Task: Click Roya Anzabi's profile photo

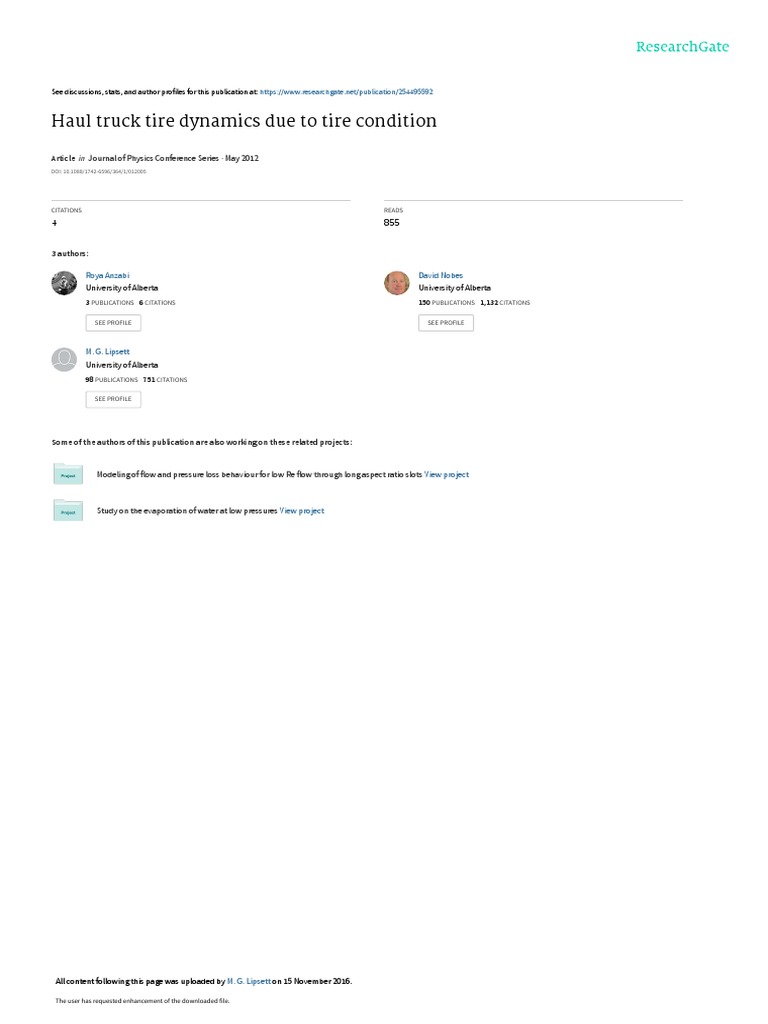Action: 64,283
